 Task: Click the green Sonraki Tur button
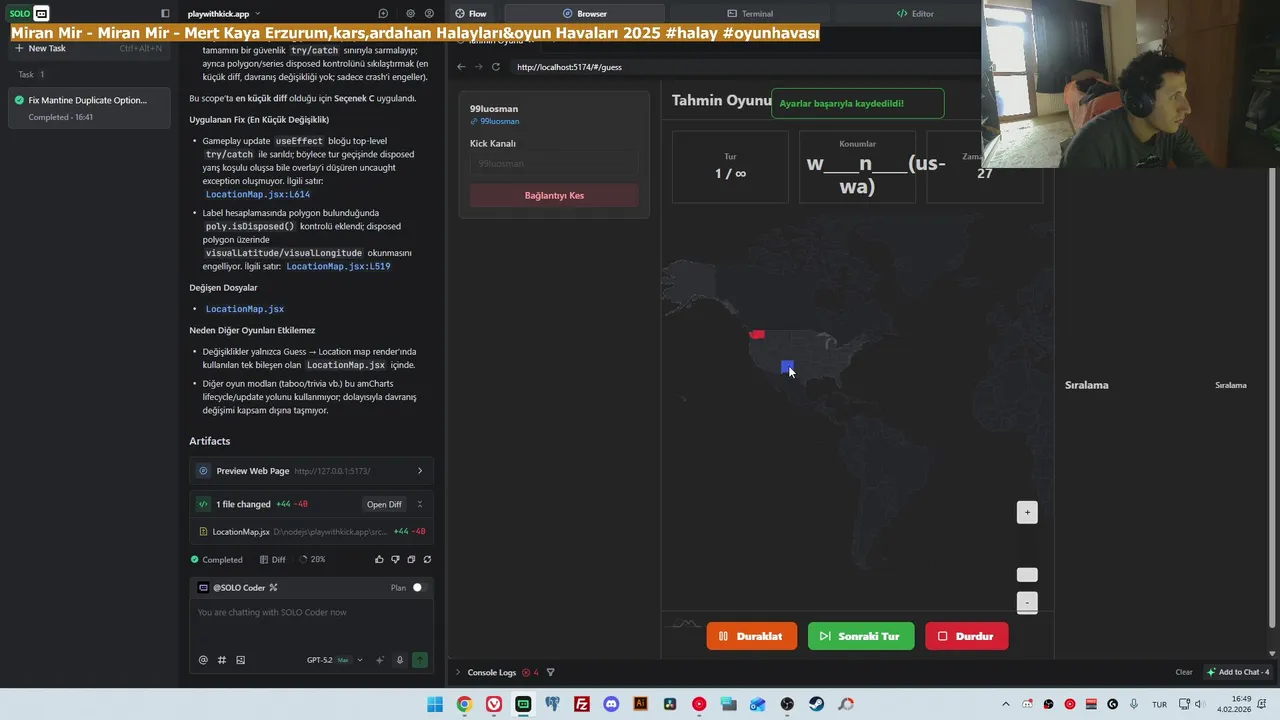[861, 636]
